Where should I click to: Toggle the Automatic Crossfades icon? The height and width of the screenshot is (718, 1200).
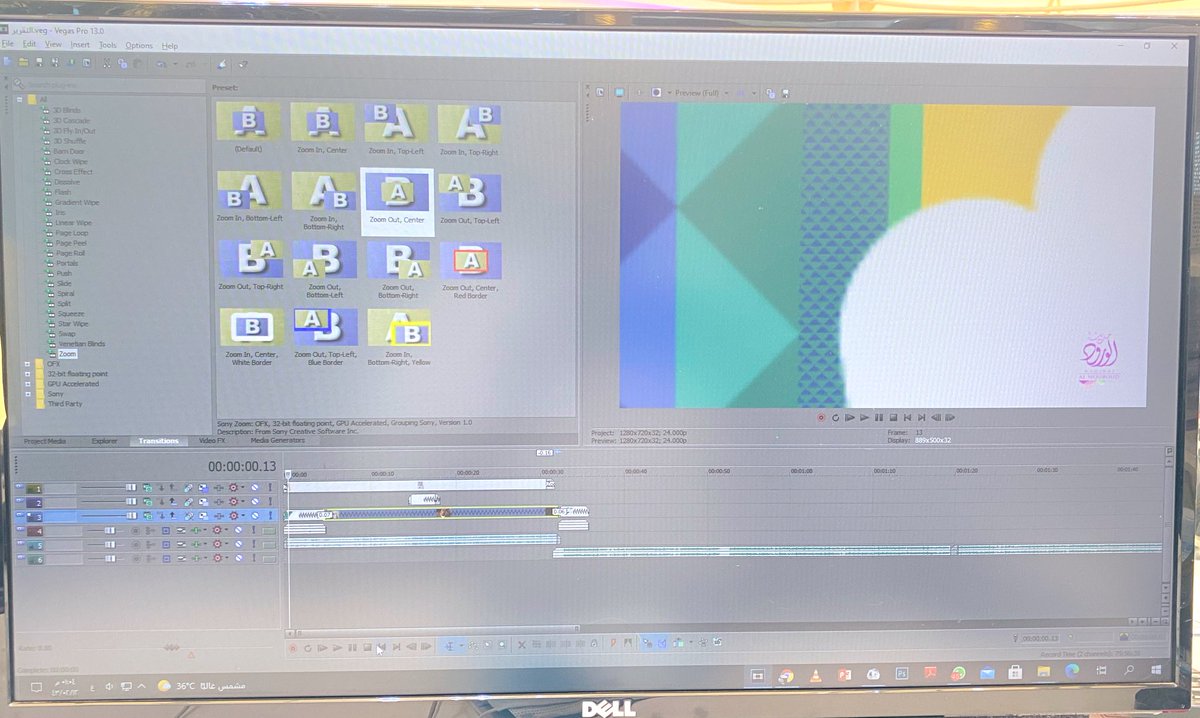[x=661, y=643]
